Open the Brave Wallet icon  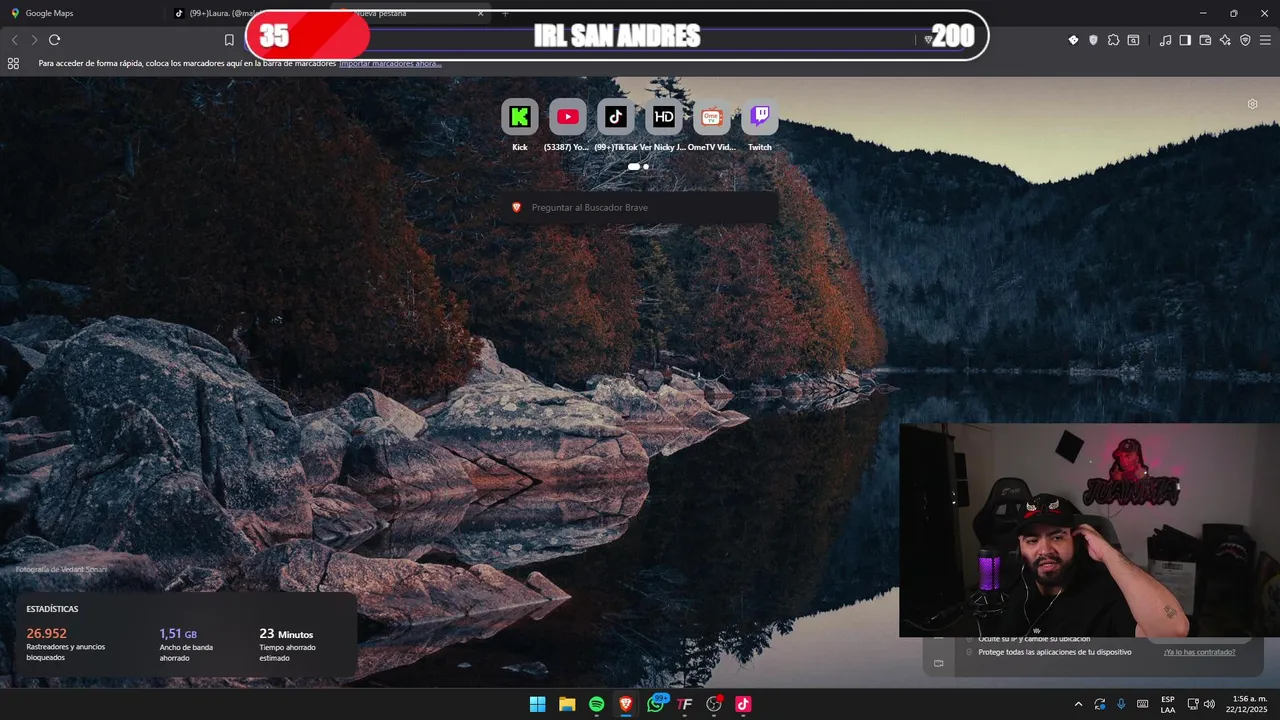1205,40
